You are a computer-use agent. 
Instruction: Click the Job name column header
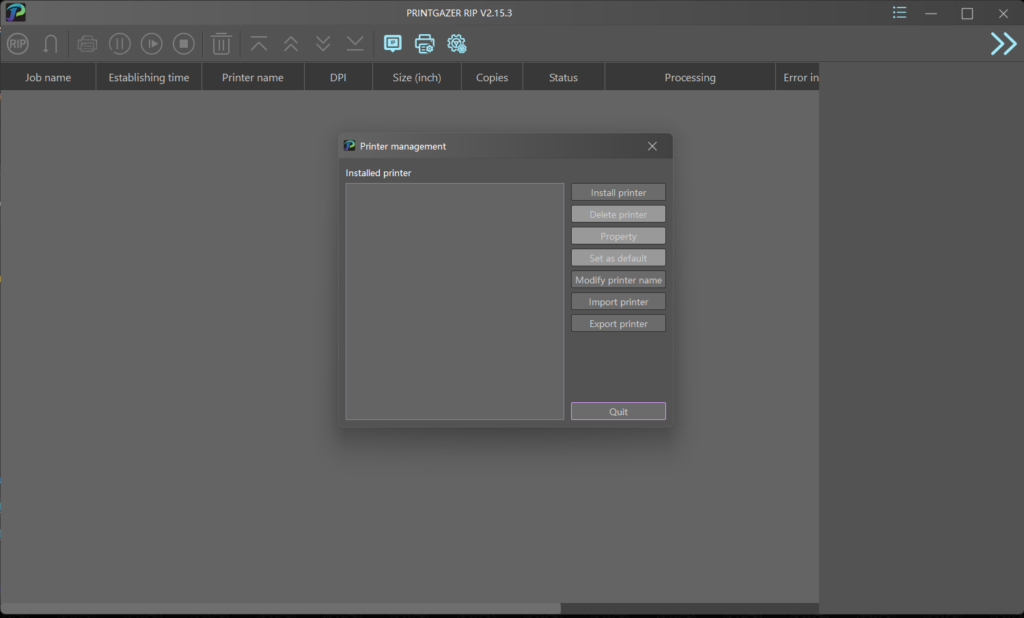click(48, 77)
